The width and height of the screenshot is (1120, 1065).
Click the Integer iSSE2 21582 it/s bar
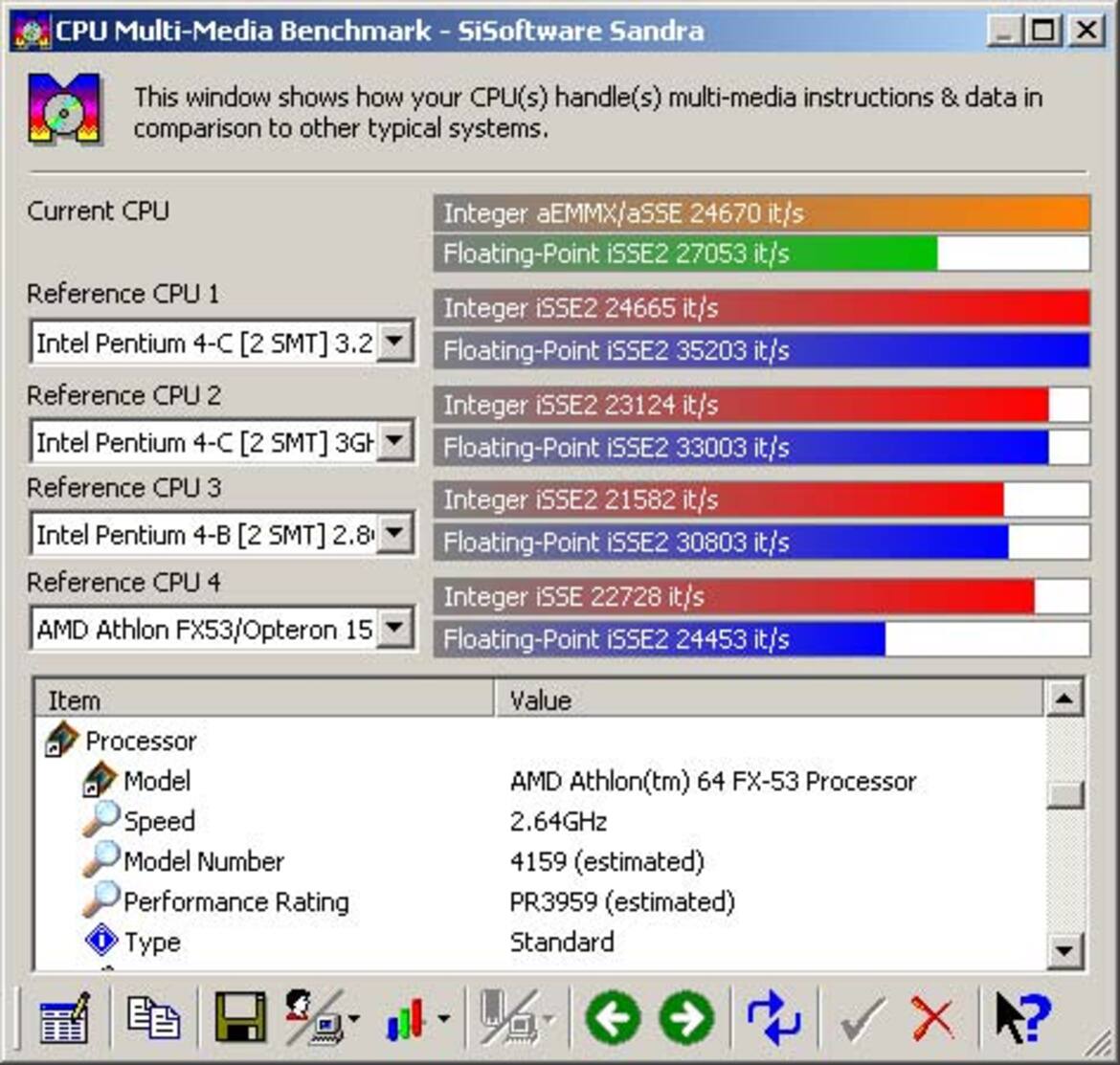point(761,499)
